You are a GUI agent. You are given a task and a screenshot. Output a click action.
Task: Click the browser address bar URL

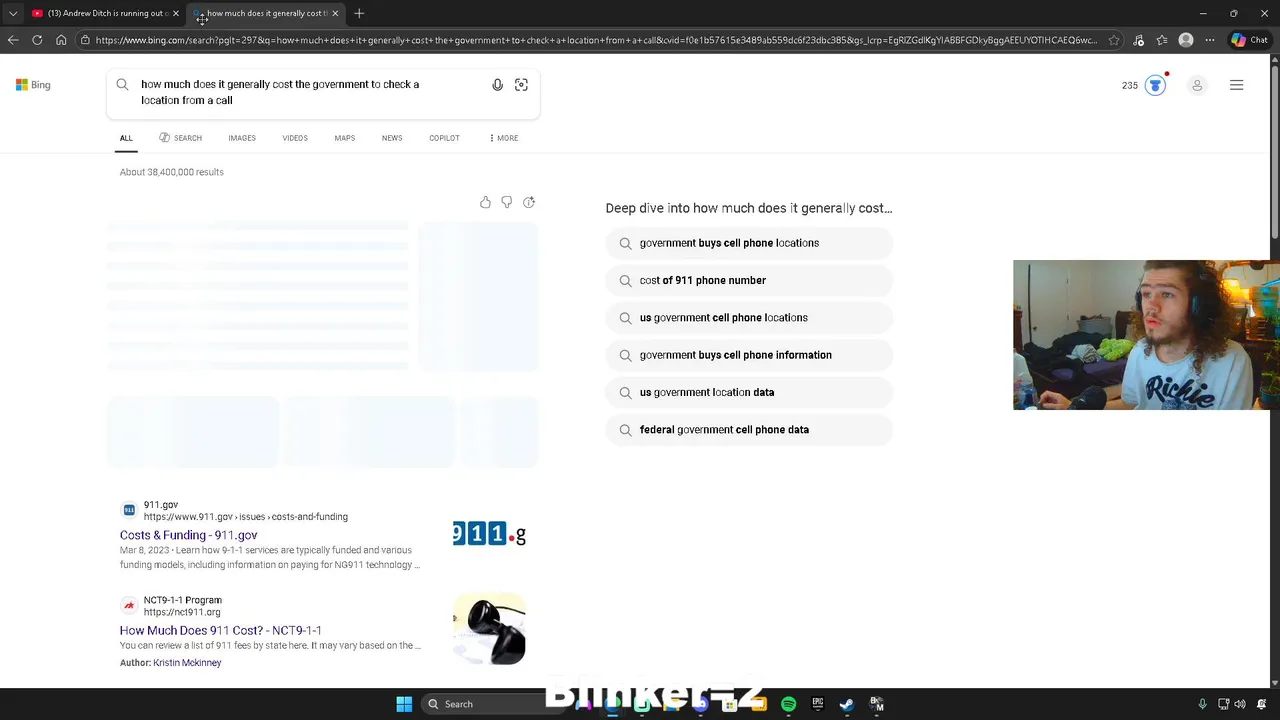(x=596, y=40)
